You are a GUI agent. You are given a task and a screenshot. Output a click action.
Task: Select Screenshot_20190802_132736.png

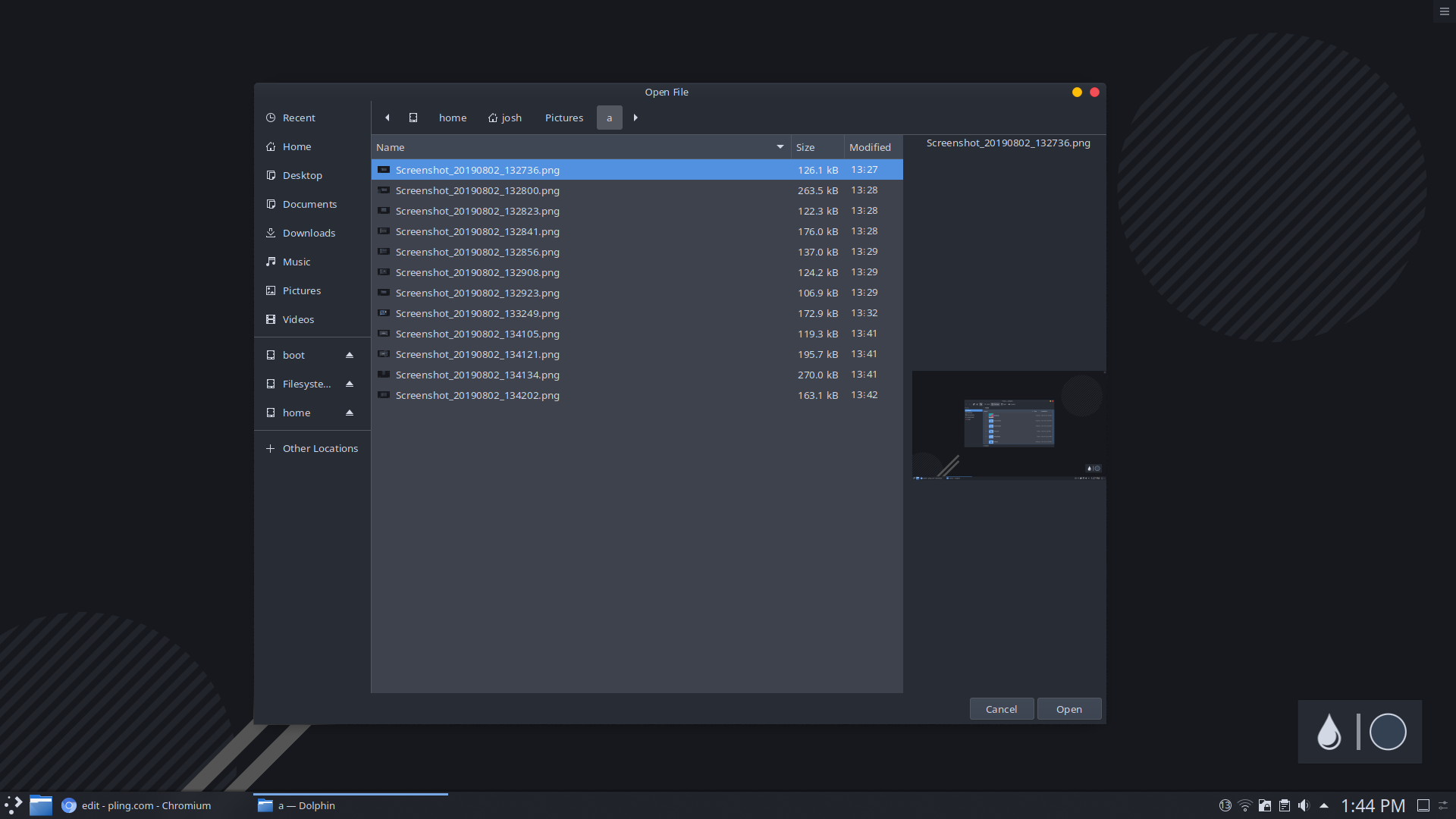(637, 170)
